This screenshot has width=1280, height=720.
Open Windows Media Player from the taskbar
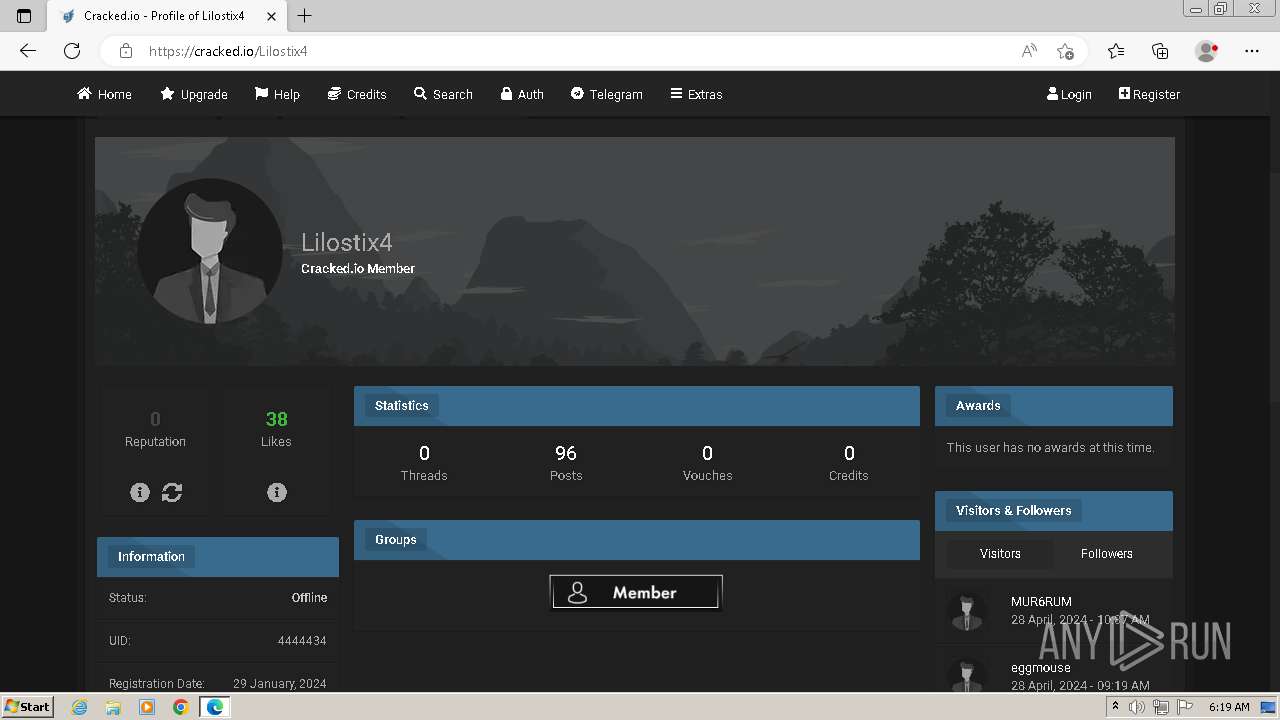tap(147, 707)
